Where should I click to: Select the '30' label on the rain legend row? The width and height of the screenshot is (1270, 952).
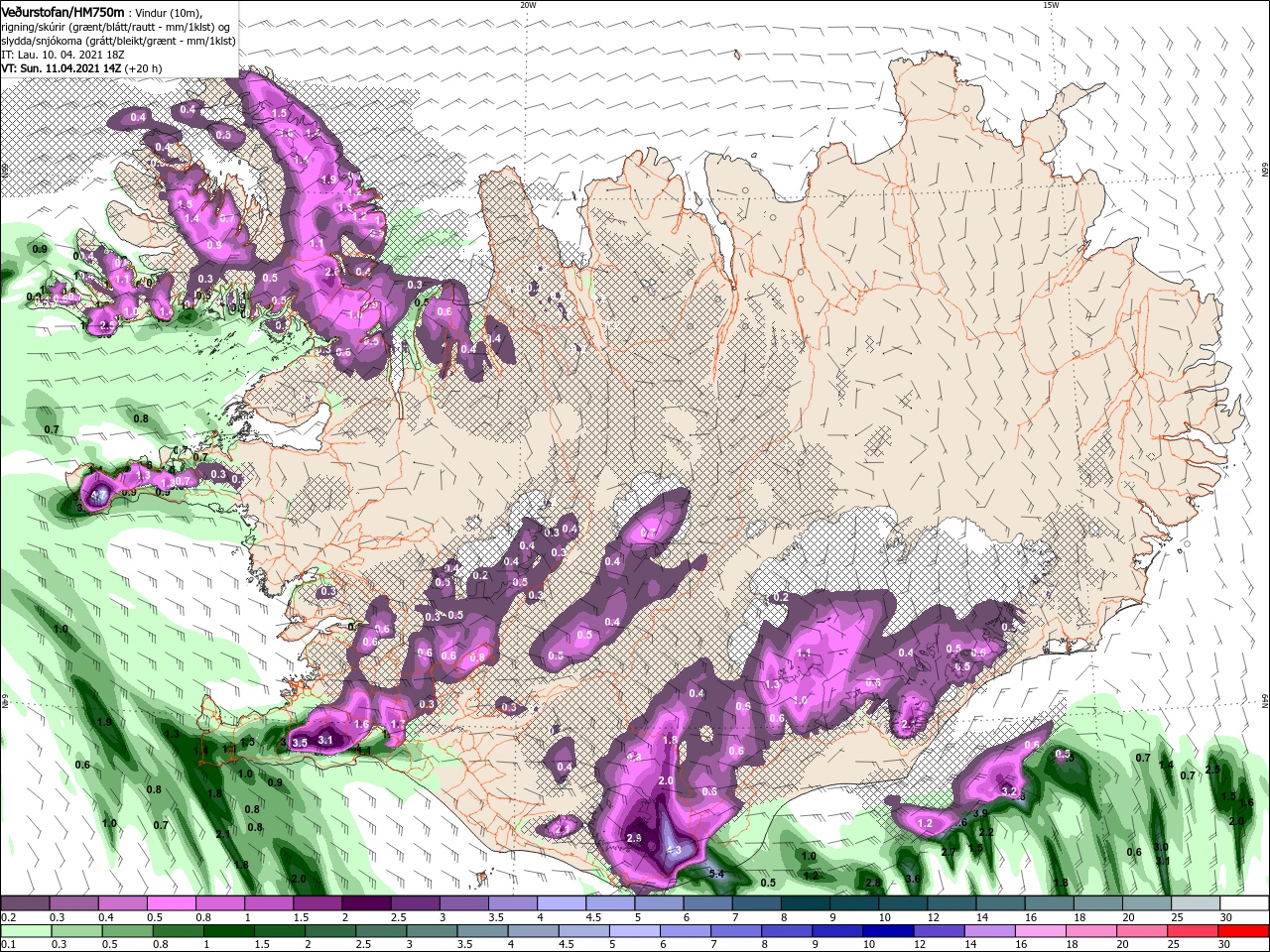(1226, 945)
